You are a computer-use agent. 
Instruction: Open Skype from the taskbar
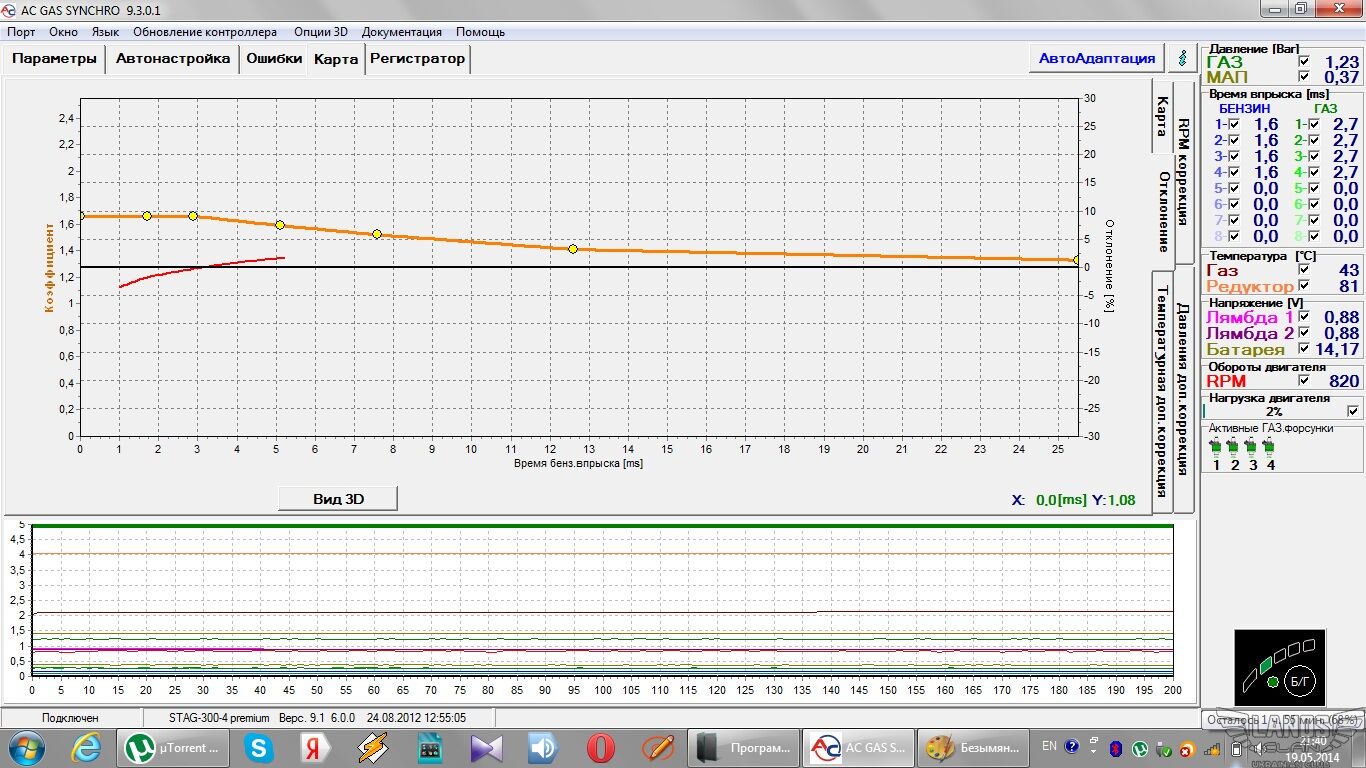tap(259, 747)
